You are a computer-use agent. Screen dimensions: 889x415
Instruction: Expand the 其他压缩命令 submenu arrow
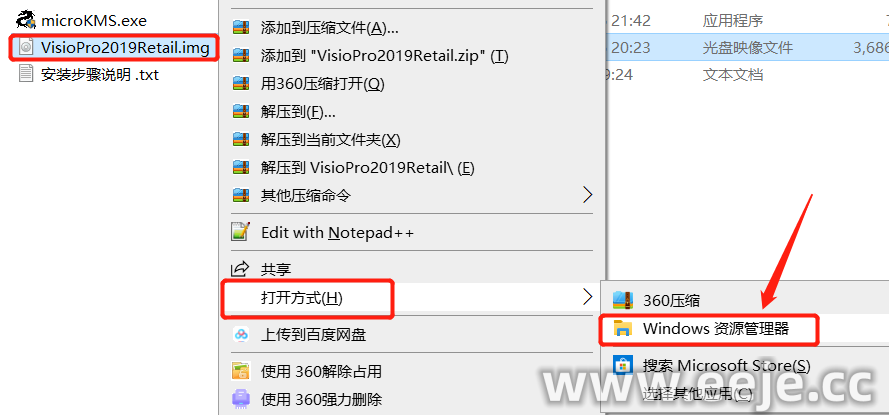tap(588, 195)
